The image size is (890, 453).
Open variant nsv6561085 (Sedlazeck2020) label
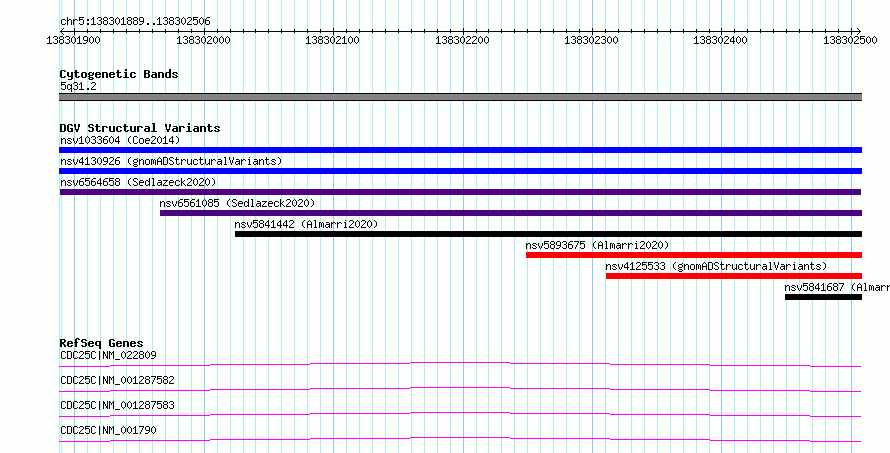tap(237, 203)
